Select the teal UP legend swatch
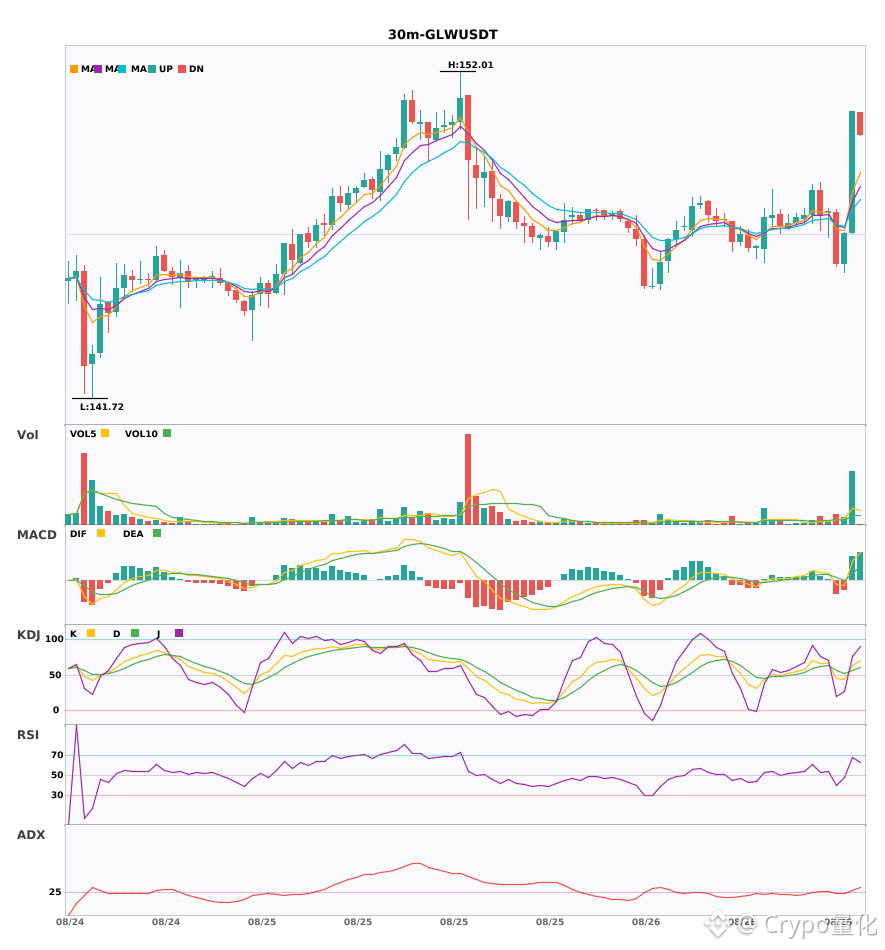The height and width of the screenshot is (950, 885). (152, 69)
